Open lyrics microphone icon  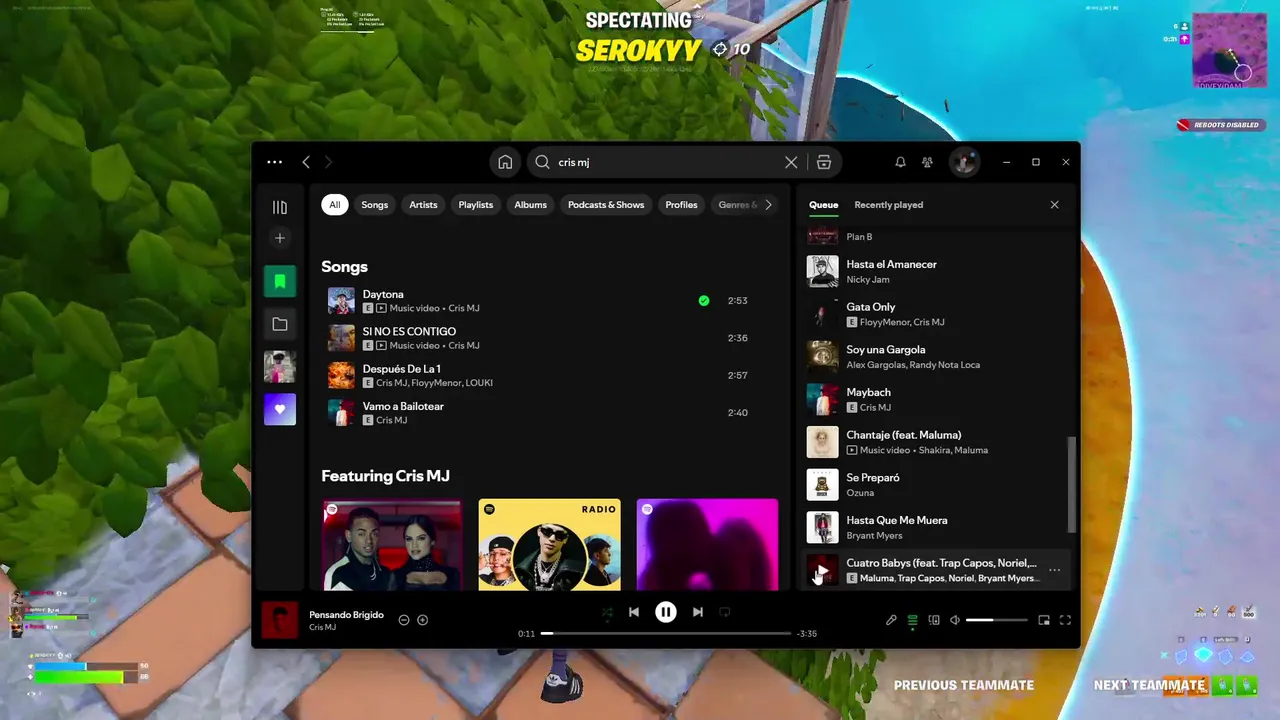point(891,620)
